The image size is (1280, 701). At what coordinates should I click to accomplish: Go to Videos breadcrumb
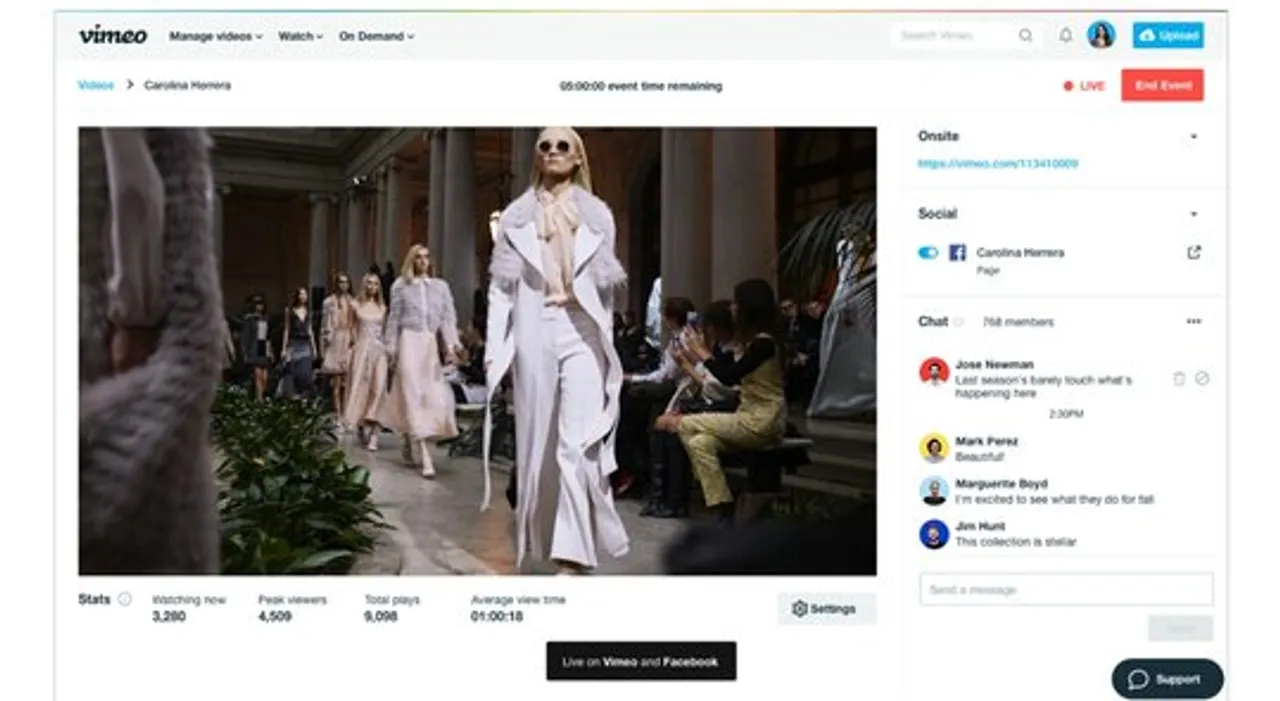coord(96,85)
